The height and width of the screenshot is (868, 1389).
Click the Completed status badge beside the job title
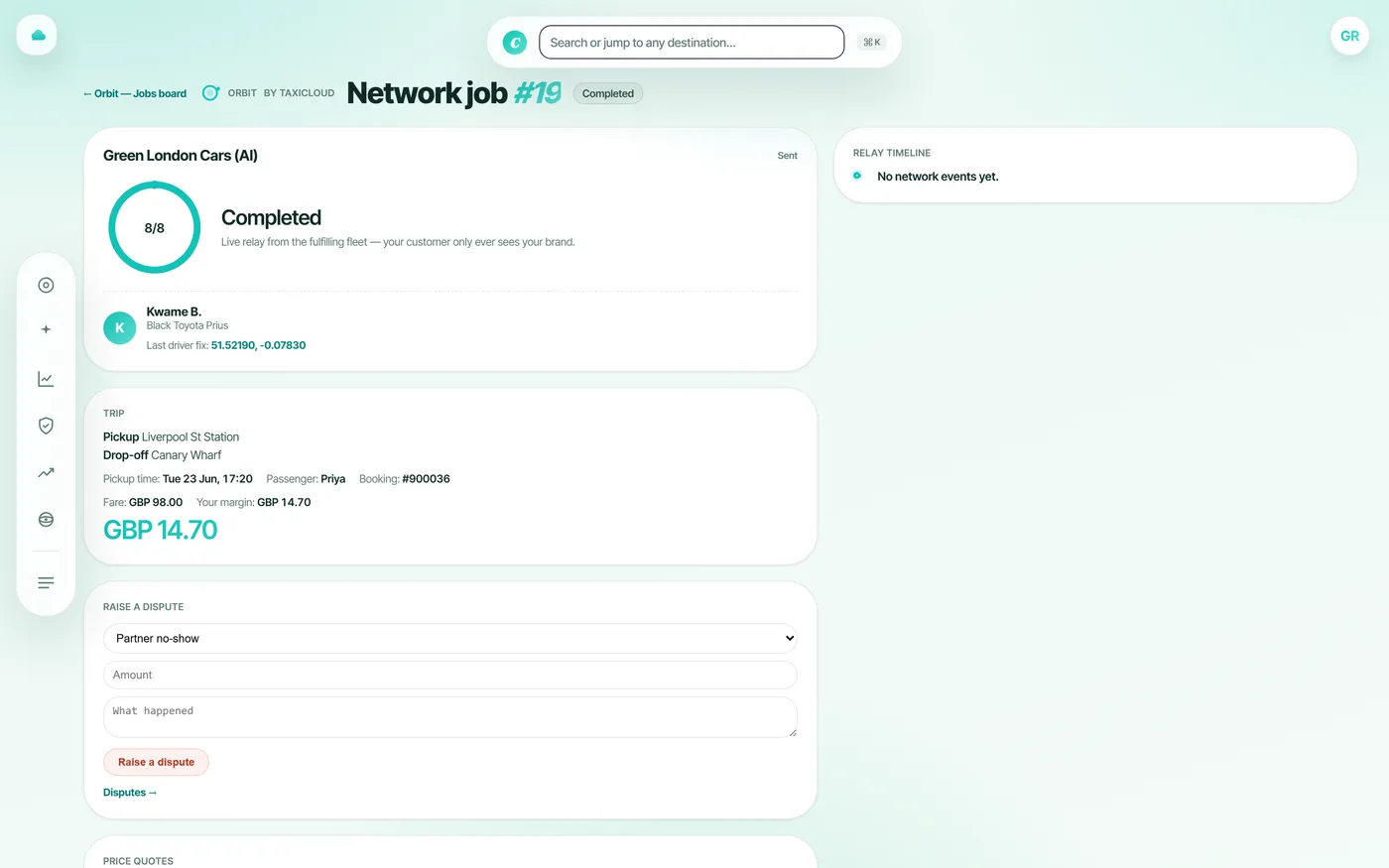[608, 93]
